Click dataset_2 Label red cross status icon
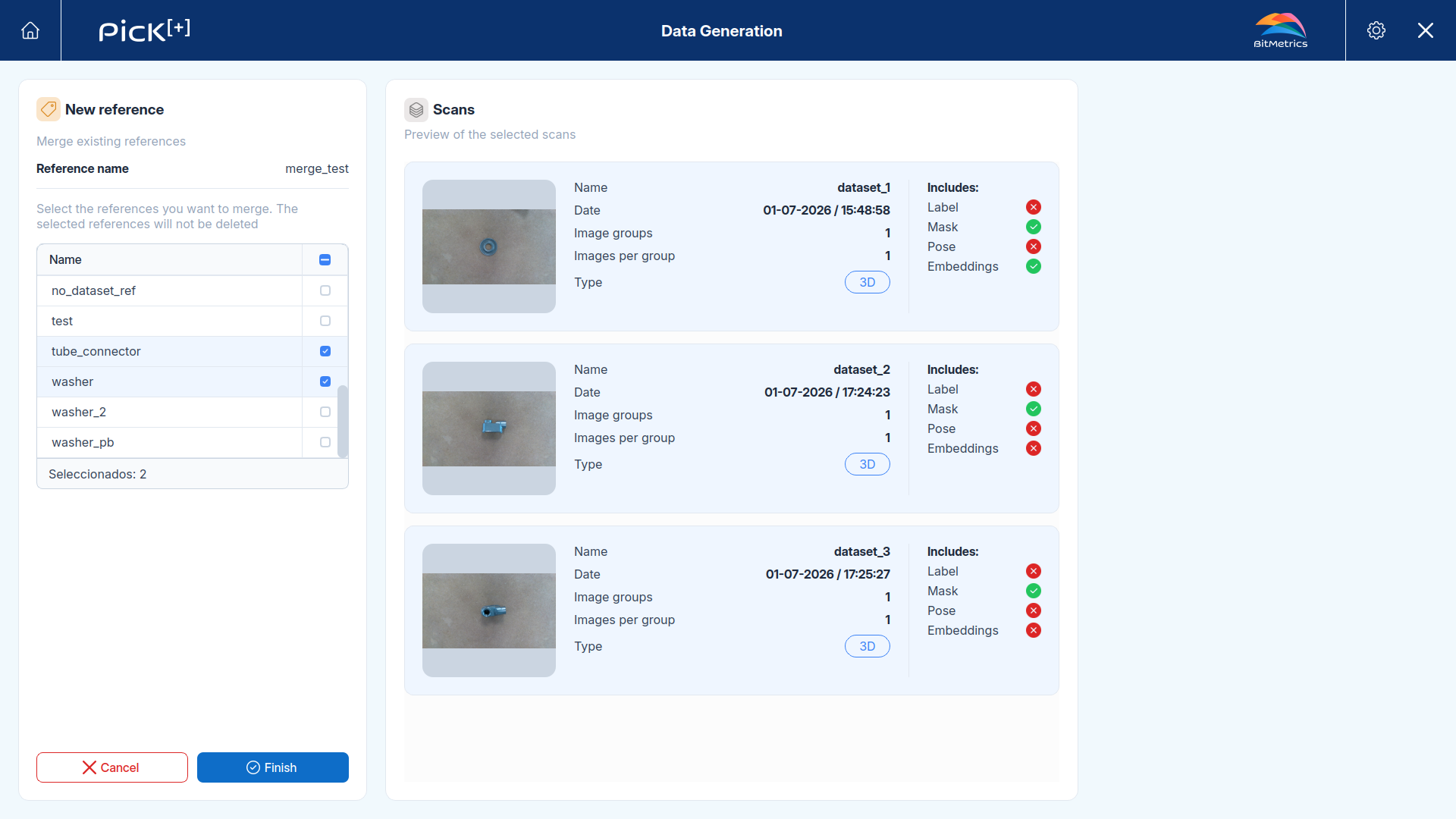 (x=1034, y=389)
